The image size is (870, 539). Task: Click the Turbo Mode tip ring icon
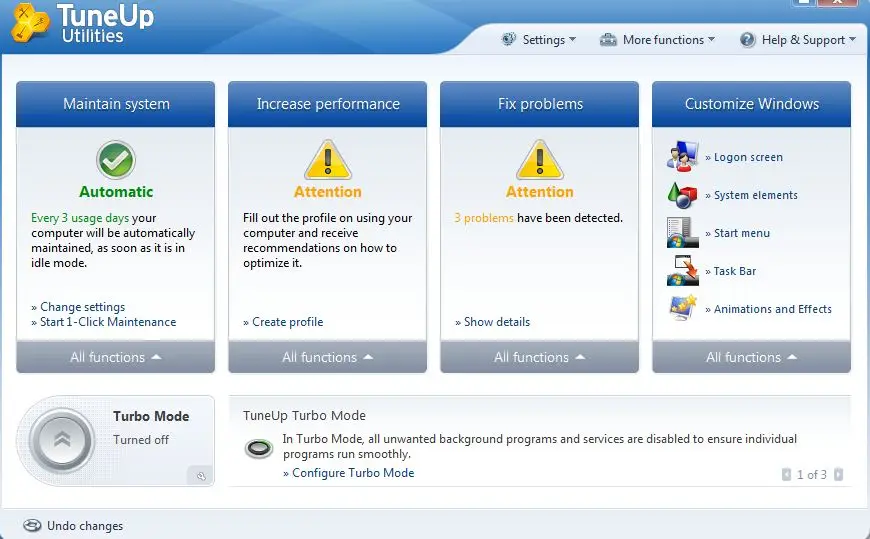259,448
